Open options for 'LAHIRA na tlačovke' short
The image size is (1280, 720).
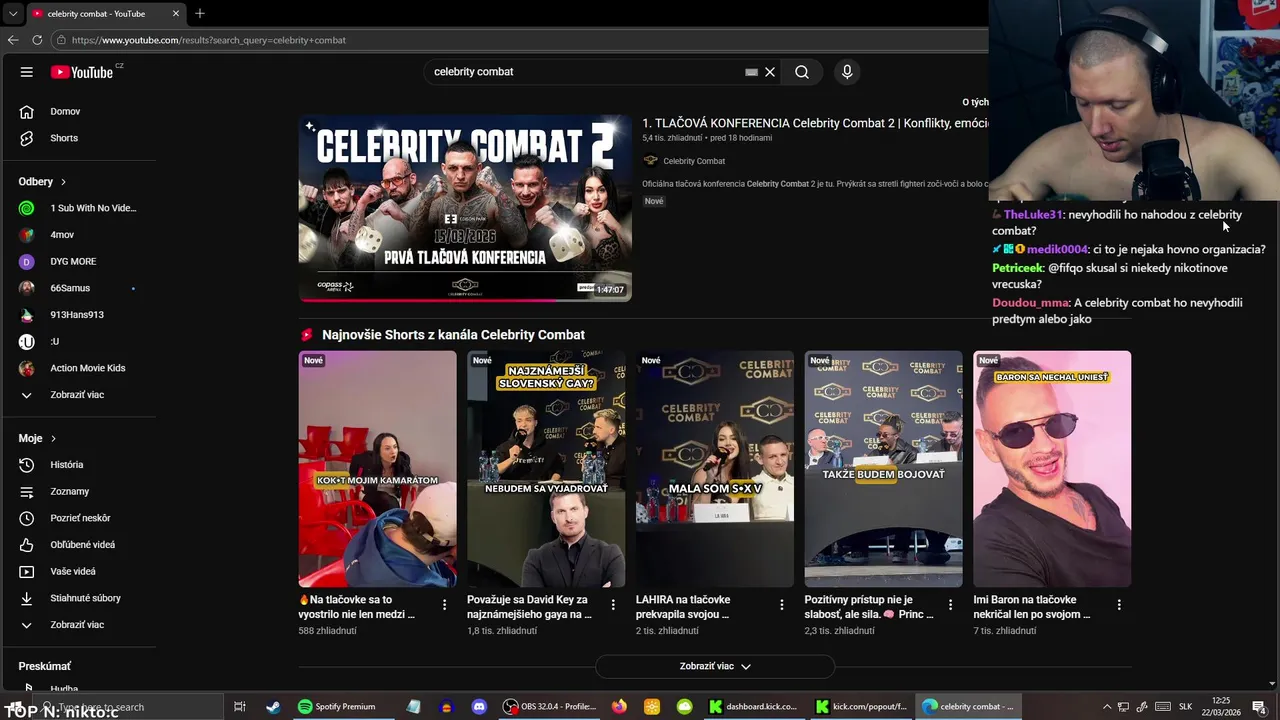[x=782, y=605]
